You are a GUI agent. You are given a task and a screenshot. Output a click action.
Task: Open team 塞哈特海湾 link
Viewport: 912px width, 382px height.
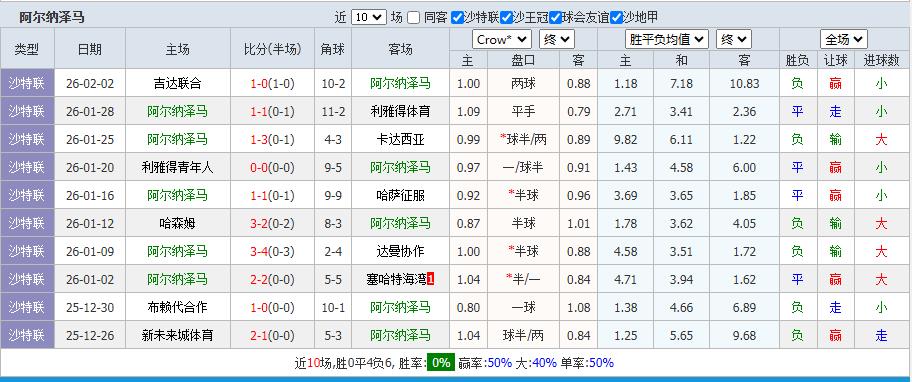(x=396, y=279)
